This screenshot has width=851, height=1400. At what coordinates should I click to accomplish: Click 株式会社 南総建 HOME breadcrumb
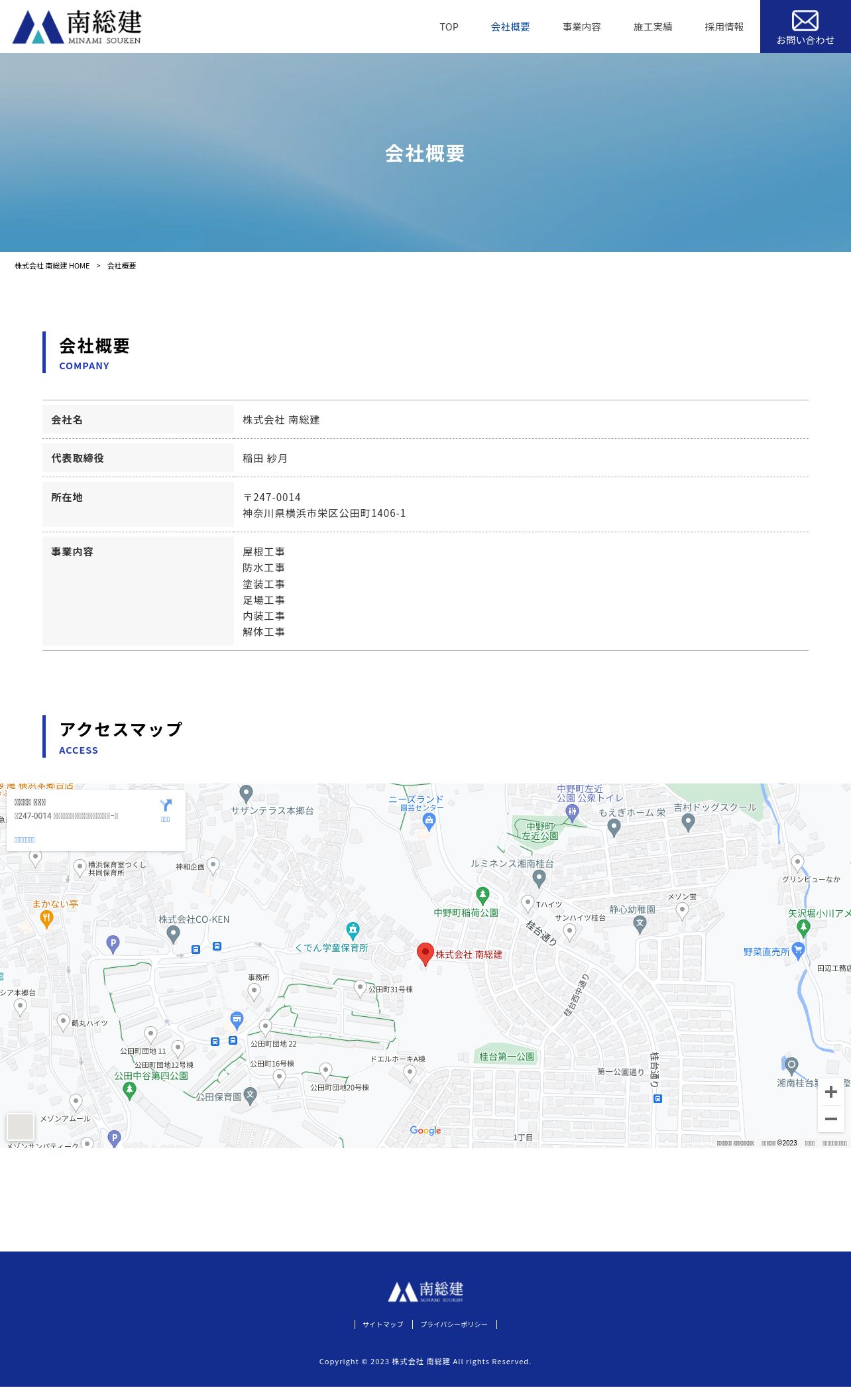[x=52, y=266]
